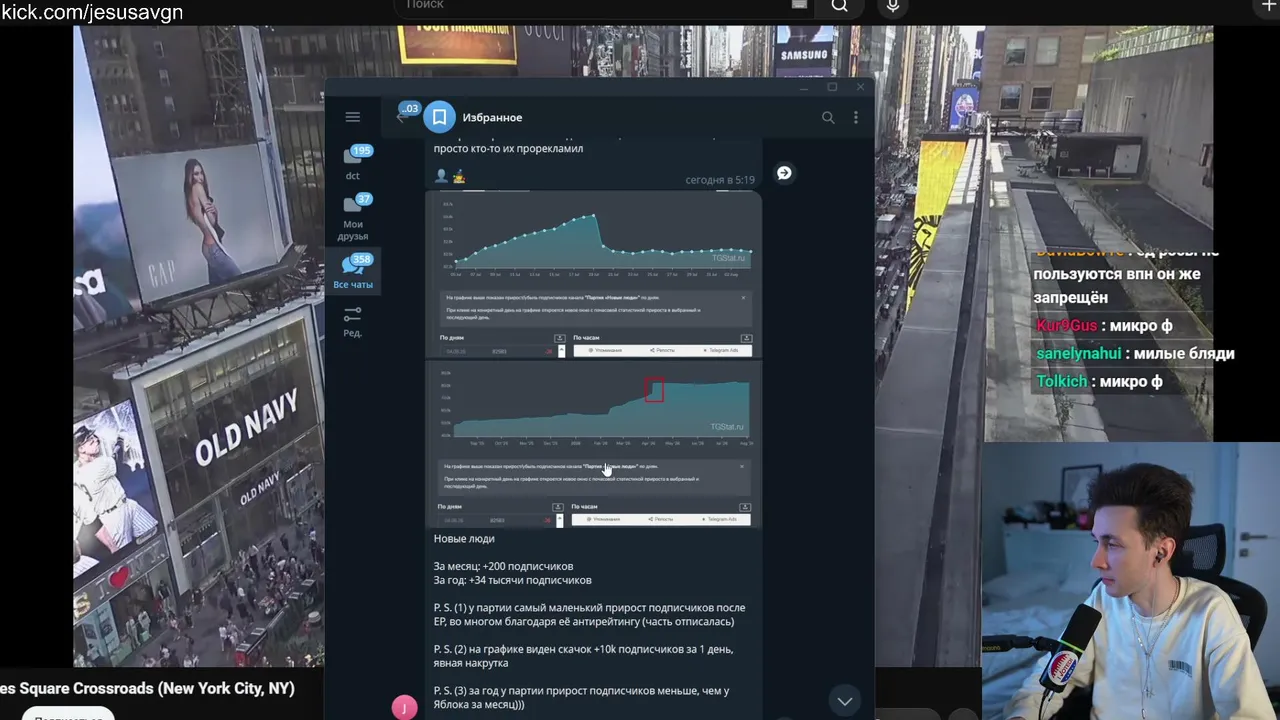Click the magnifier search button at top

tap(840, 6)
